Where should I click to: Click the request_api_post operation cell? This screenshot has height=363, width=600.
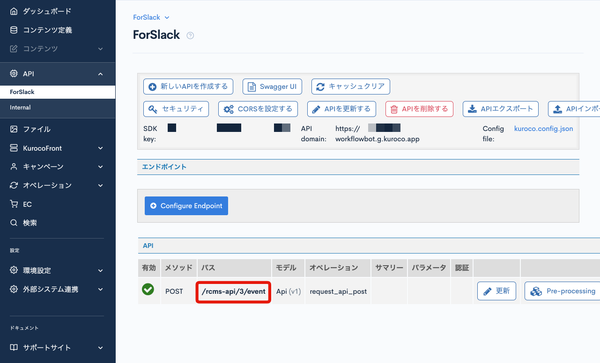pyautogui.click(x=338, y=291)
